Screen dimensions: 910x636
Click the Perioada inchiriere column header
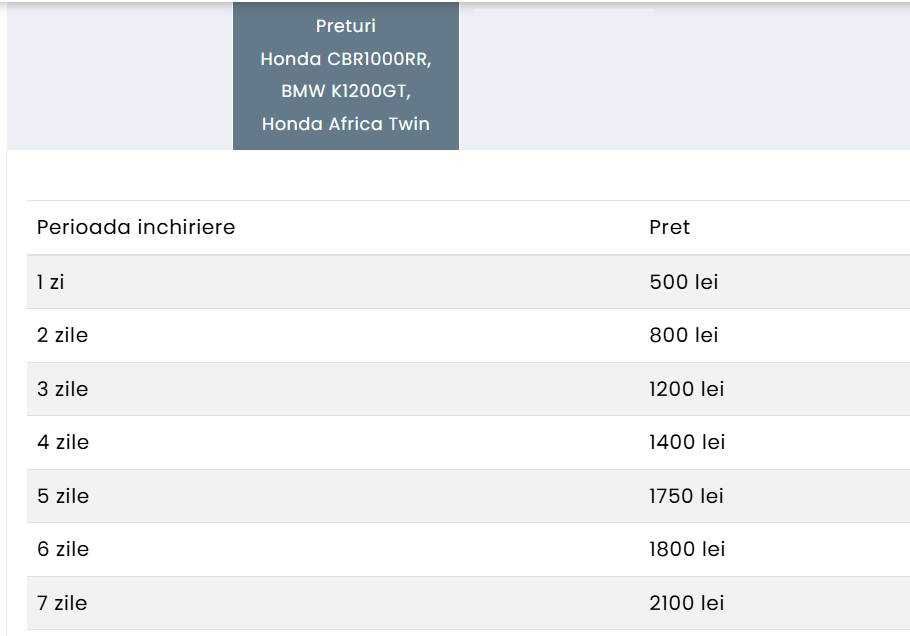coord(136,227)
